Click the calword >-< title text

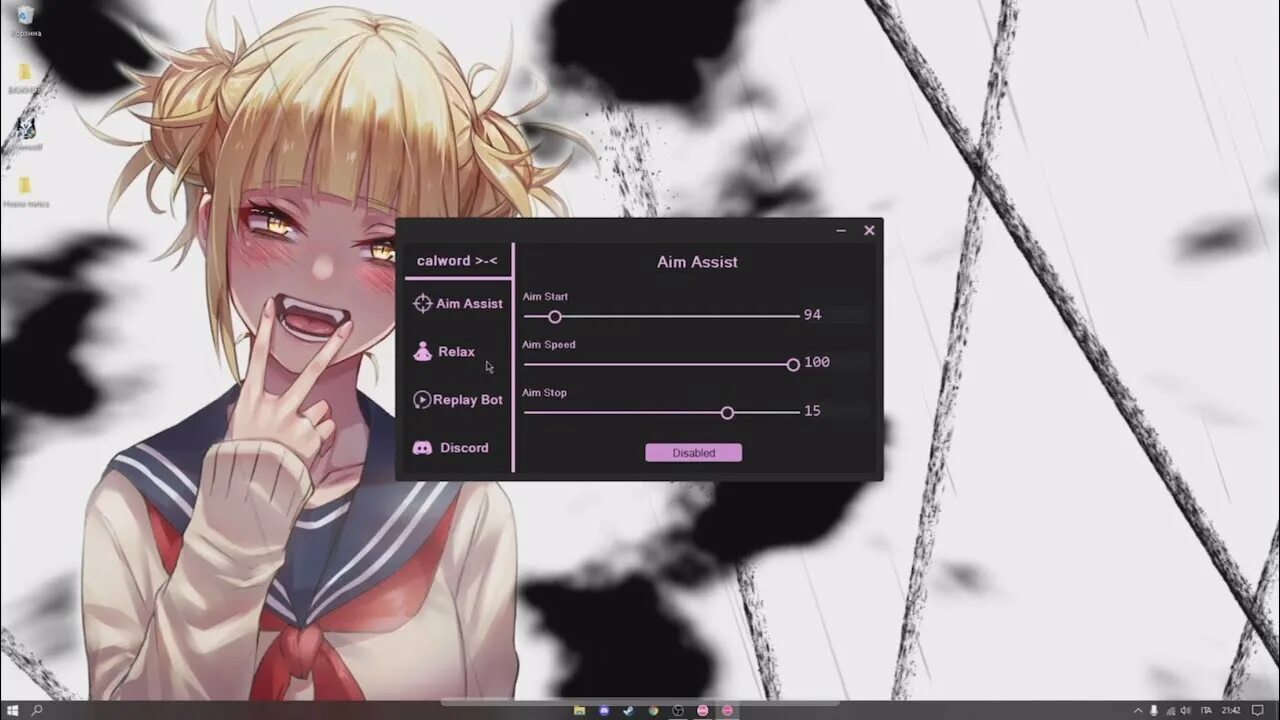click(457, 261)
